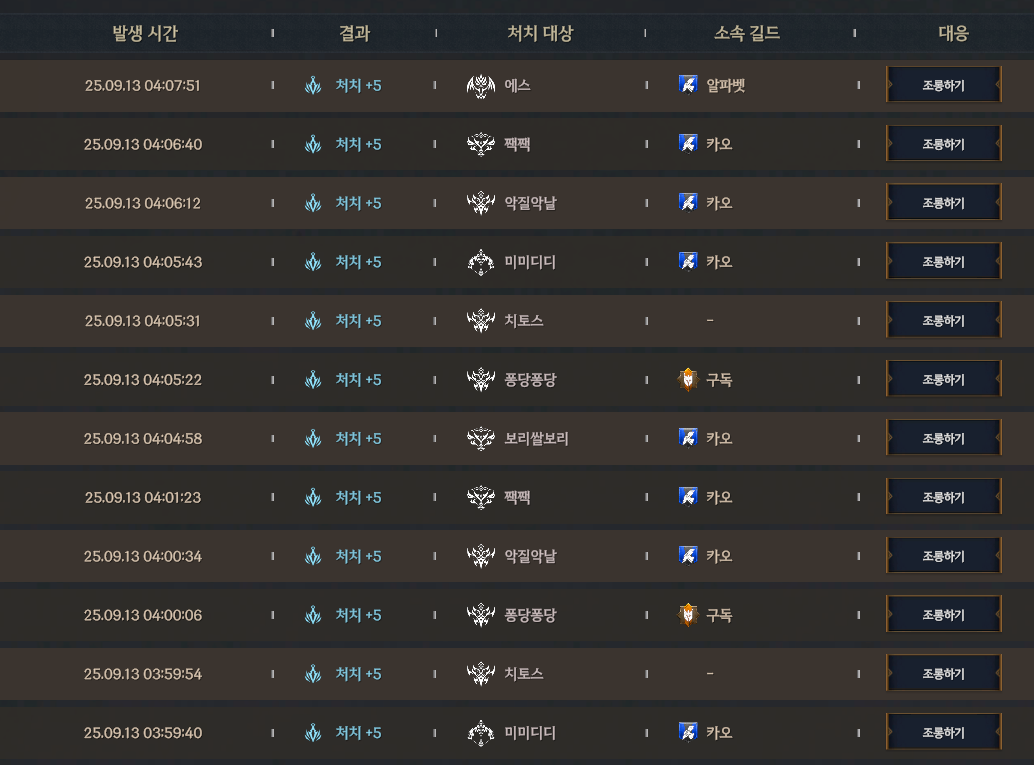Click the 카오 guild emblem in the 04:06:40 row

pyautogui.click(x=688, y=143)
